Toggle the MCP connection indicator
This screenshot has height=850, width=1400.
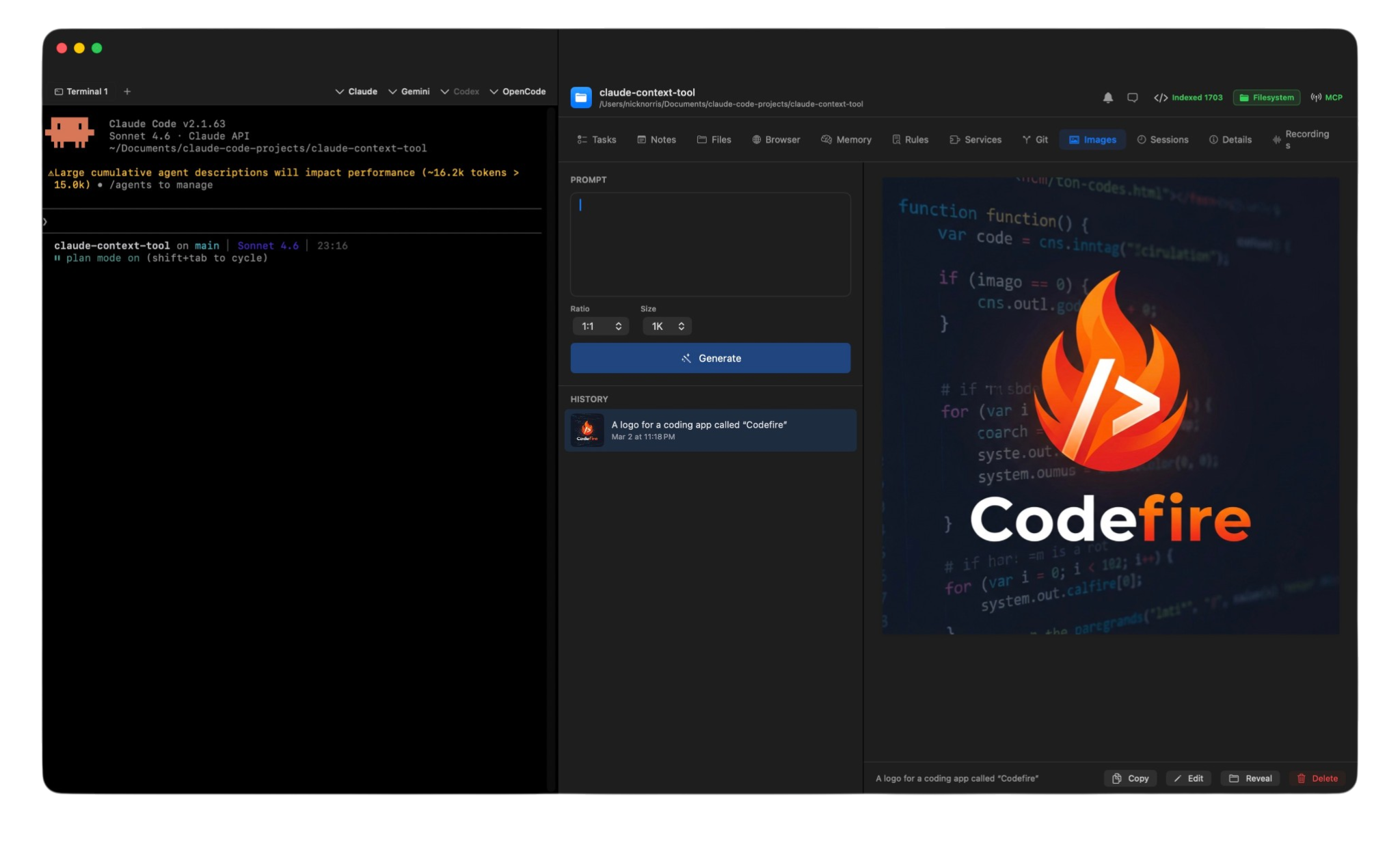click(1326, 98)
